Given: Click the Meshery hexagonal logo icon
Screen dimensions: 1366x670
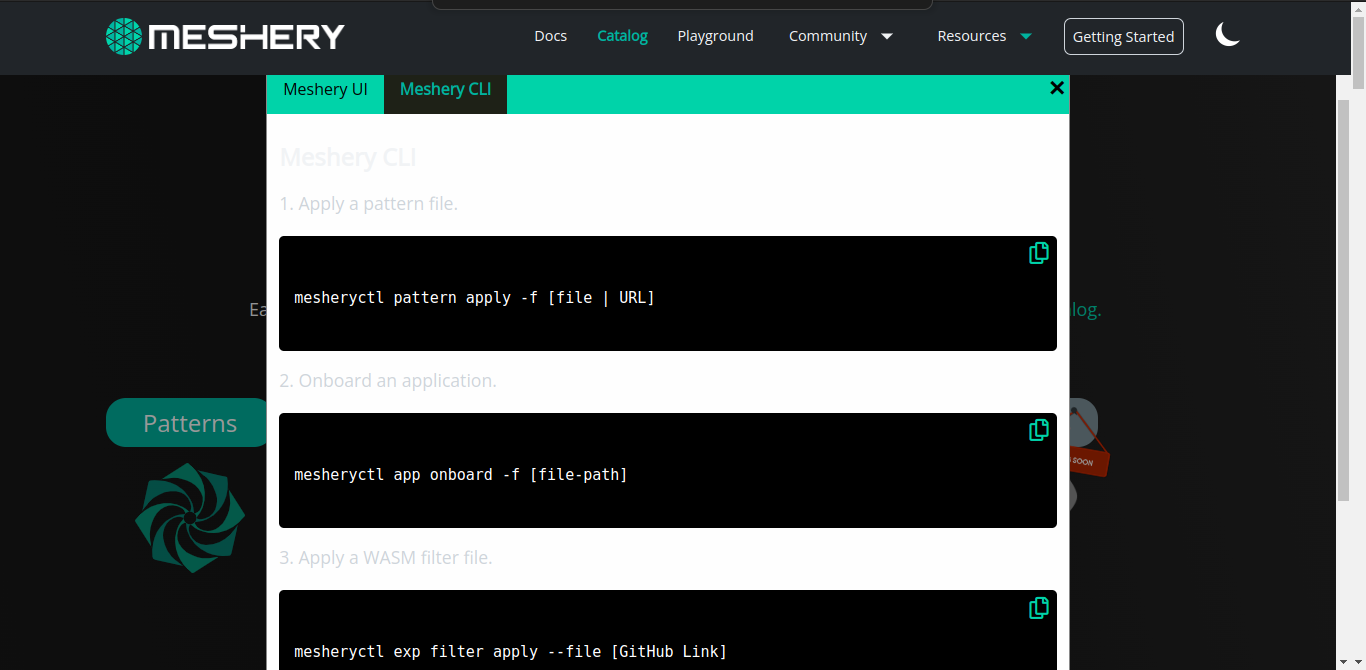Looking at the screenshot, I should (122, 36).
